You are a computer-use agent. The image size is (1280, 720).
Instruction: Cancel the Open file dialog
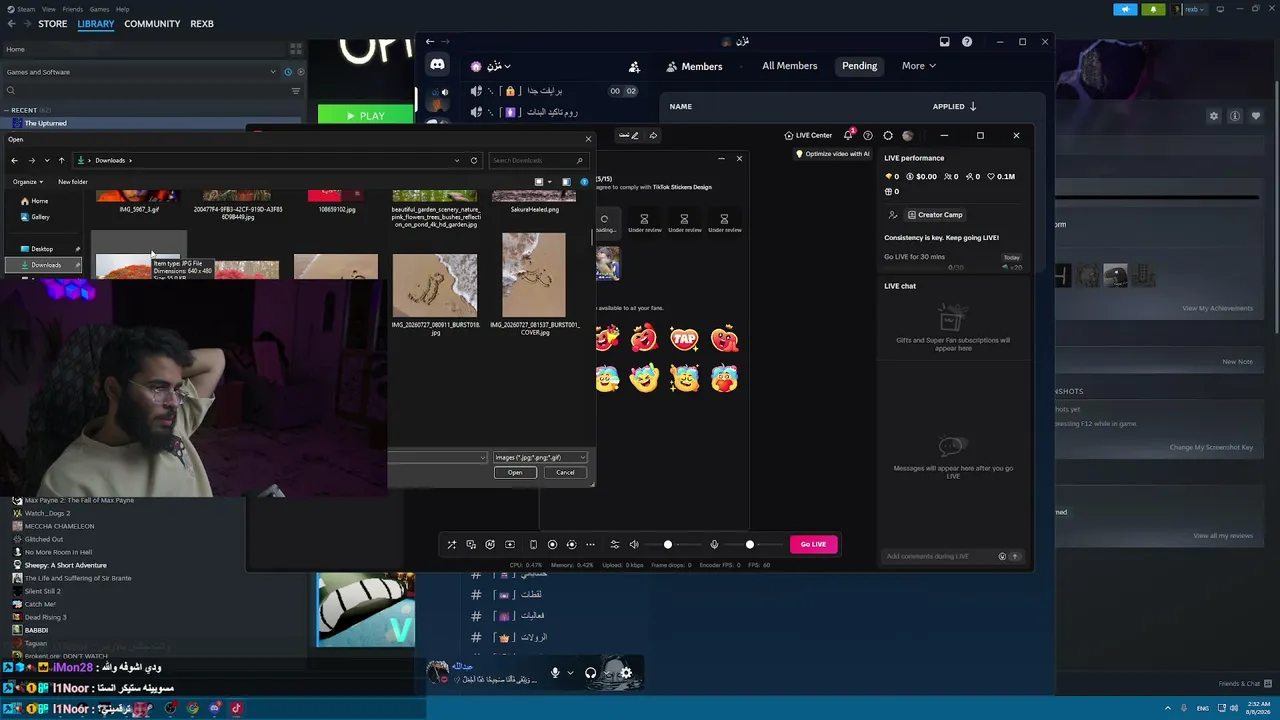(x=565, y=472)
